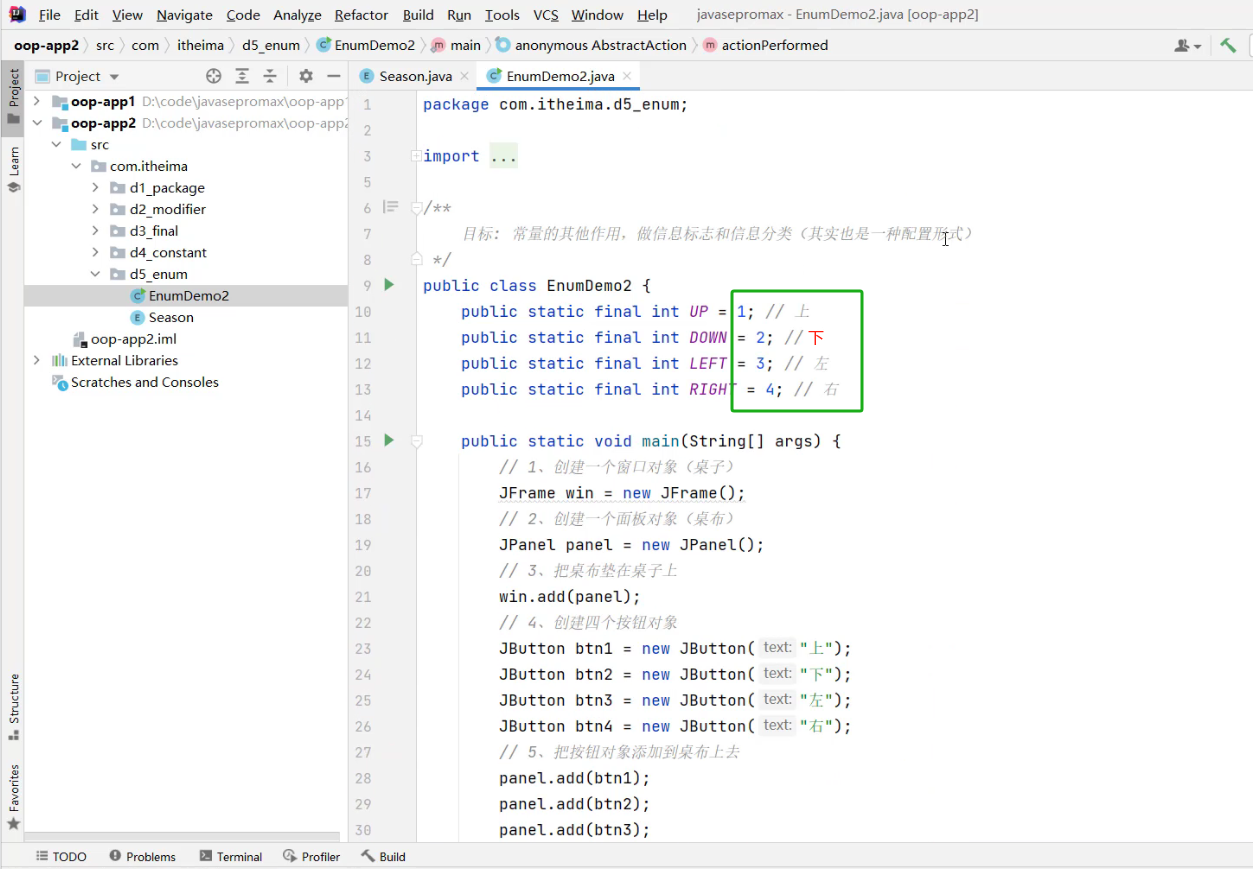The height and width of the screenshot is (869, 1253).
Task: Click the Collapse All icon in Project panel
Action: coord(270,76)
